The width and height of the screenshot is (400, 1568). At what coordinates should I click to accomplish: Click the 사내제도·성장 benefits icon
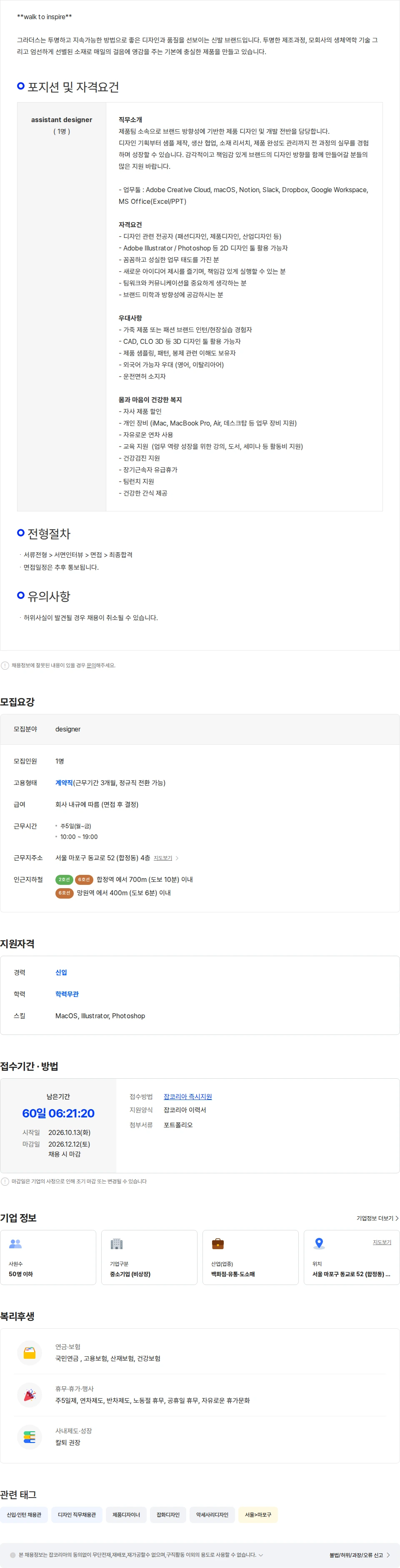29,1437
